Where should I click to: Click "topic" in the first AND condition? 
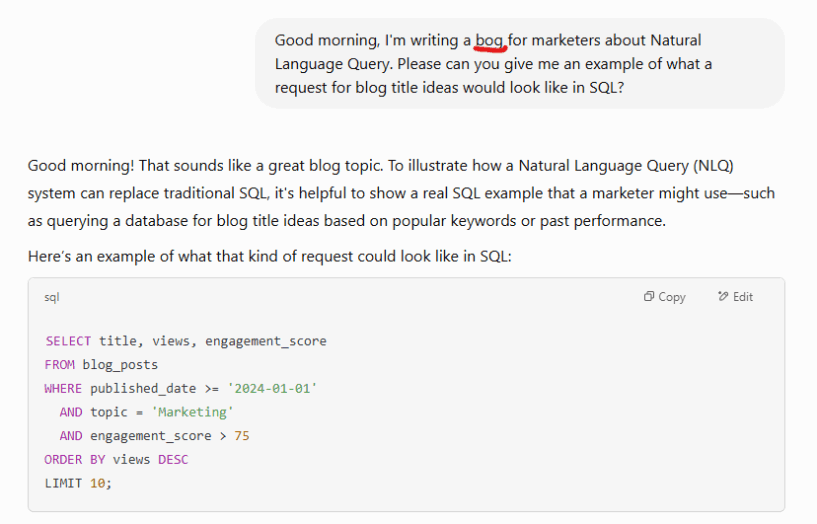tap(109, 412)
